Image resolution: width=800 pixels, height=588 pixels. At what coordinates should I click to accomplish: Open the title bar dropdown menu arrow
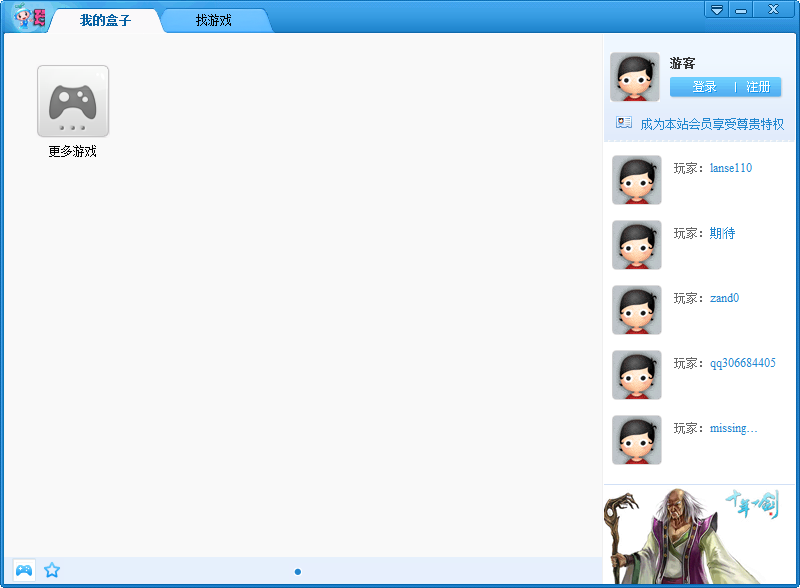point(716,10)
